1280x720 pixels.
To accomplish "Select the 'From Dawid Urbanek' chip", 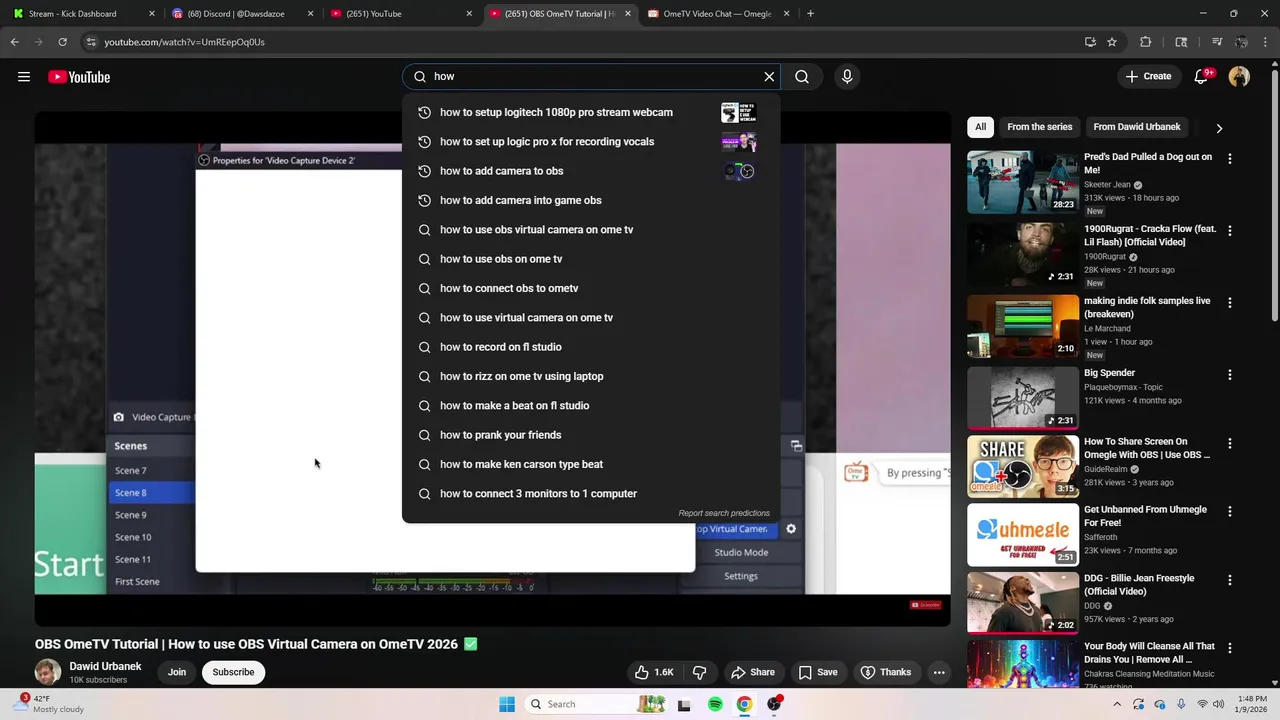I will click(1136, 127).
